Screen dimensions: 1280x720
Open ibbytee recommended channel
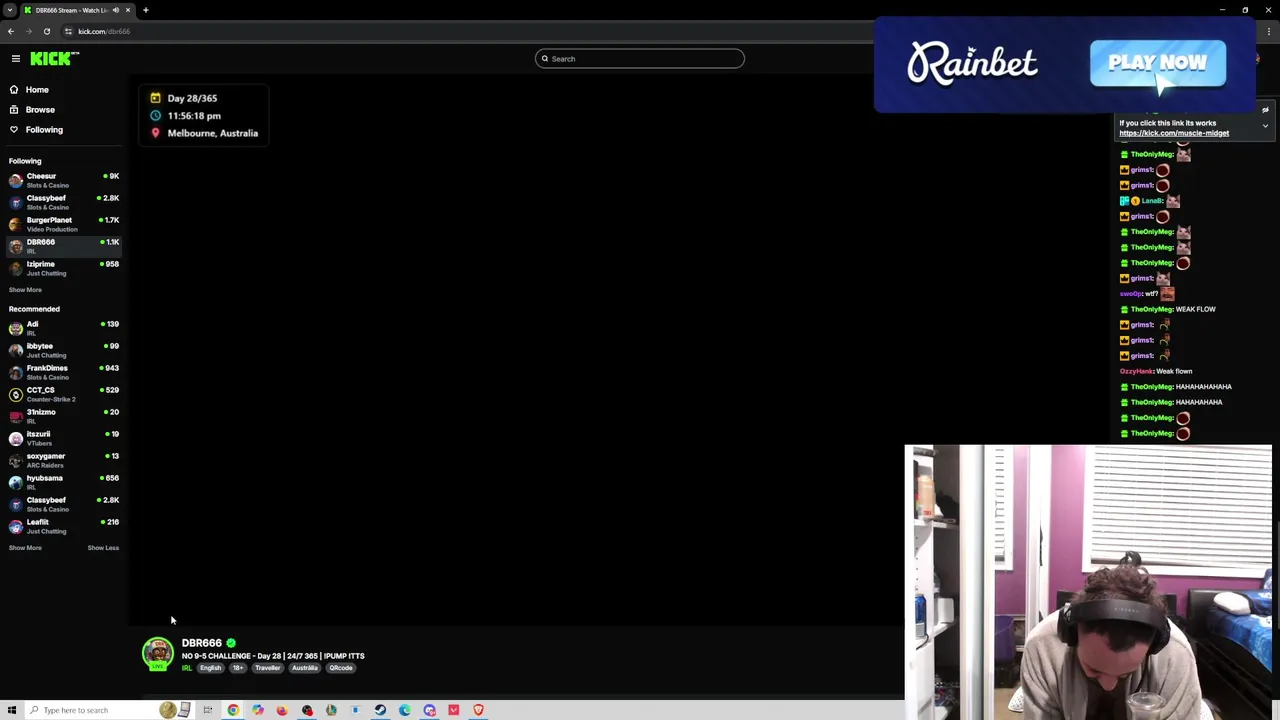pos(64,350)
